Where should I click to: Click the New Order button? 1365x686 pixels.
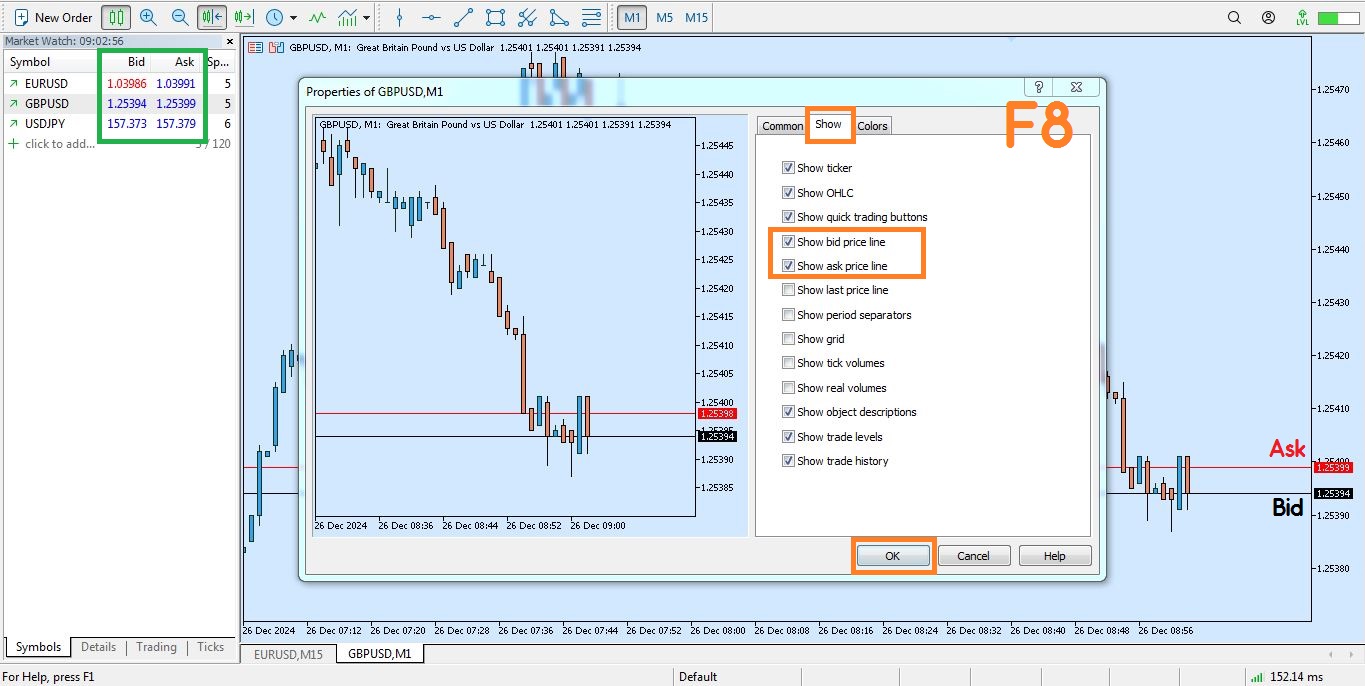(54, 17)
